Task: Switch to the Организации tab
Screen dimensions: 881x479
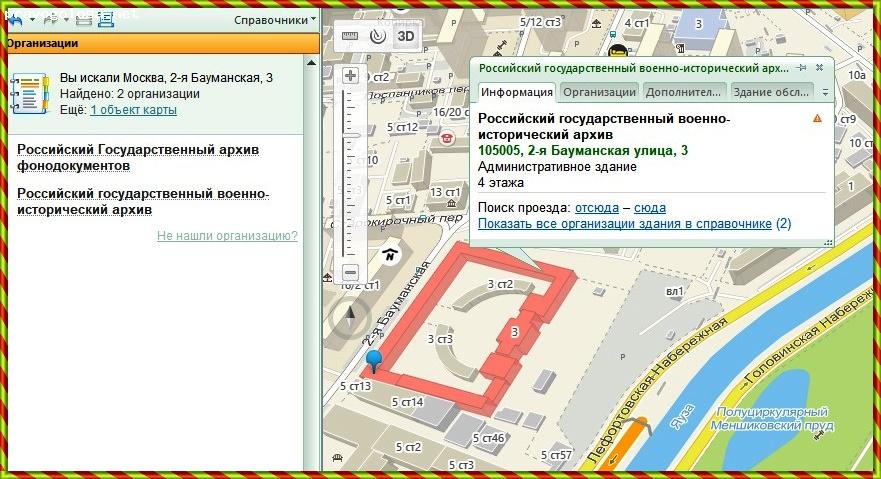Action: tap(598, 92)
